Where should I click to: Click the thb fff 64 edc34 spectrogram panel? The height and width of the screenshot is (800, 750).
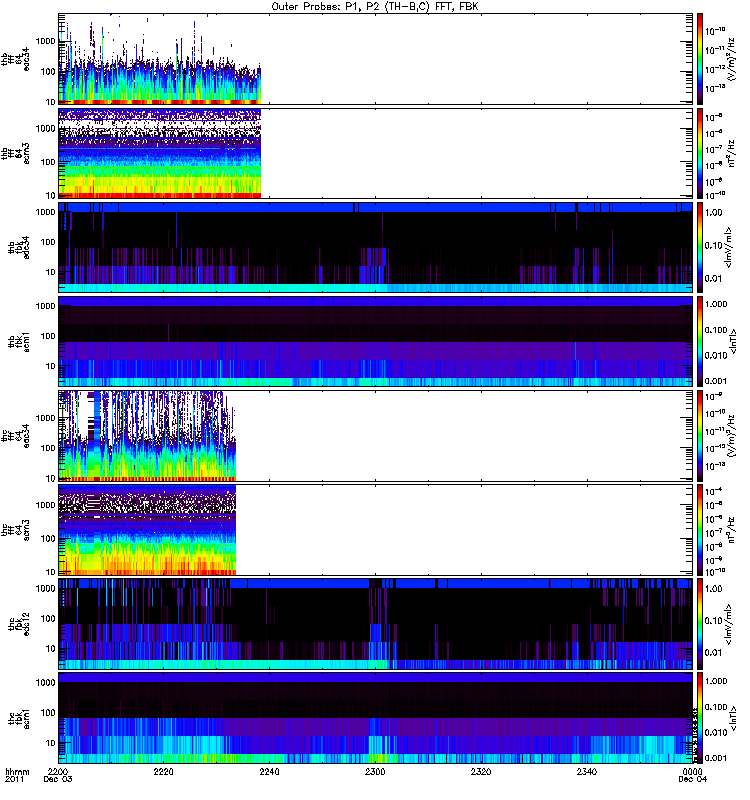click(x=376, y=59)
